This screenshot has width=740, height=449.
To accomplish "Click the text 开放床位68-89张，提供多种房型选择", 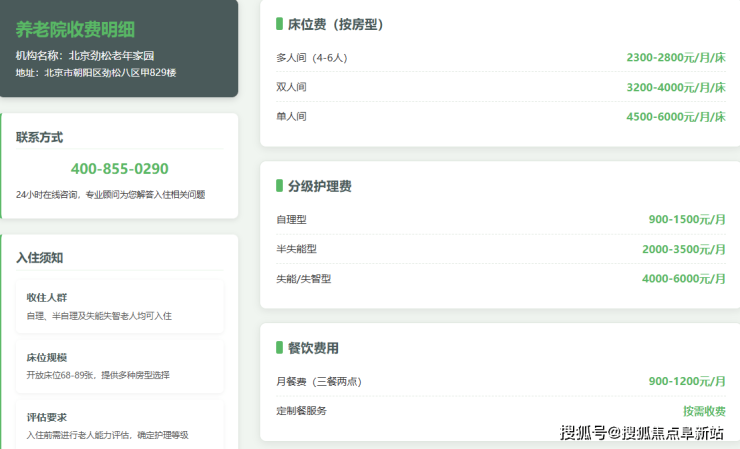I will pyautogui.click(x=98, y=375).
